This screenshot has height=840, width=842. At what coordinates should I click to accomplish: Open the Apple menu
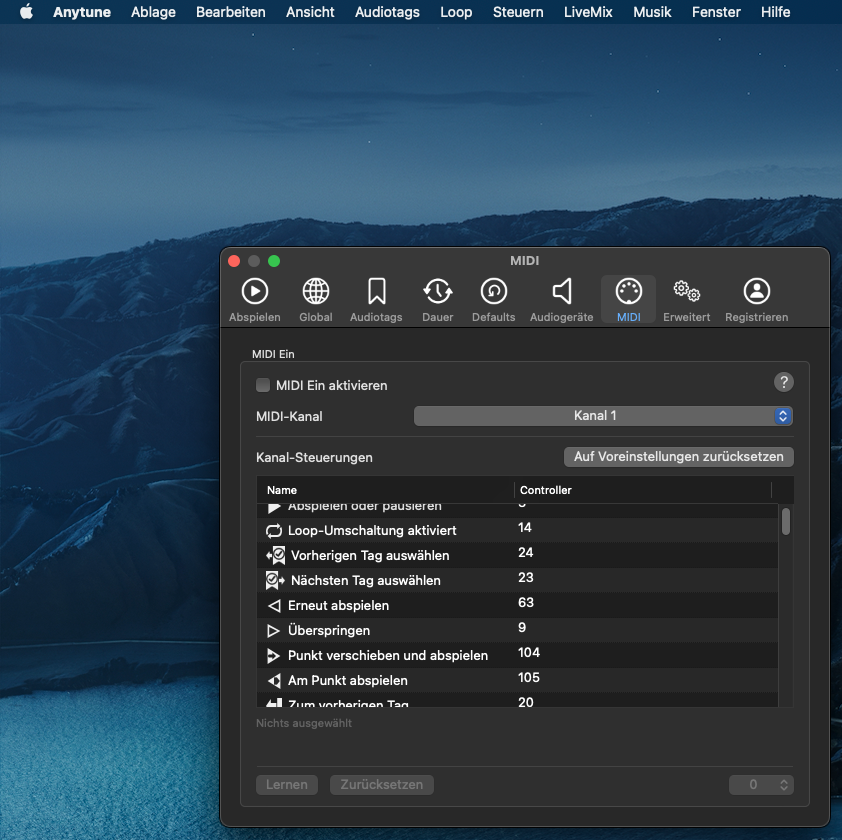pos(26,12)
